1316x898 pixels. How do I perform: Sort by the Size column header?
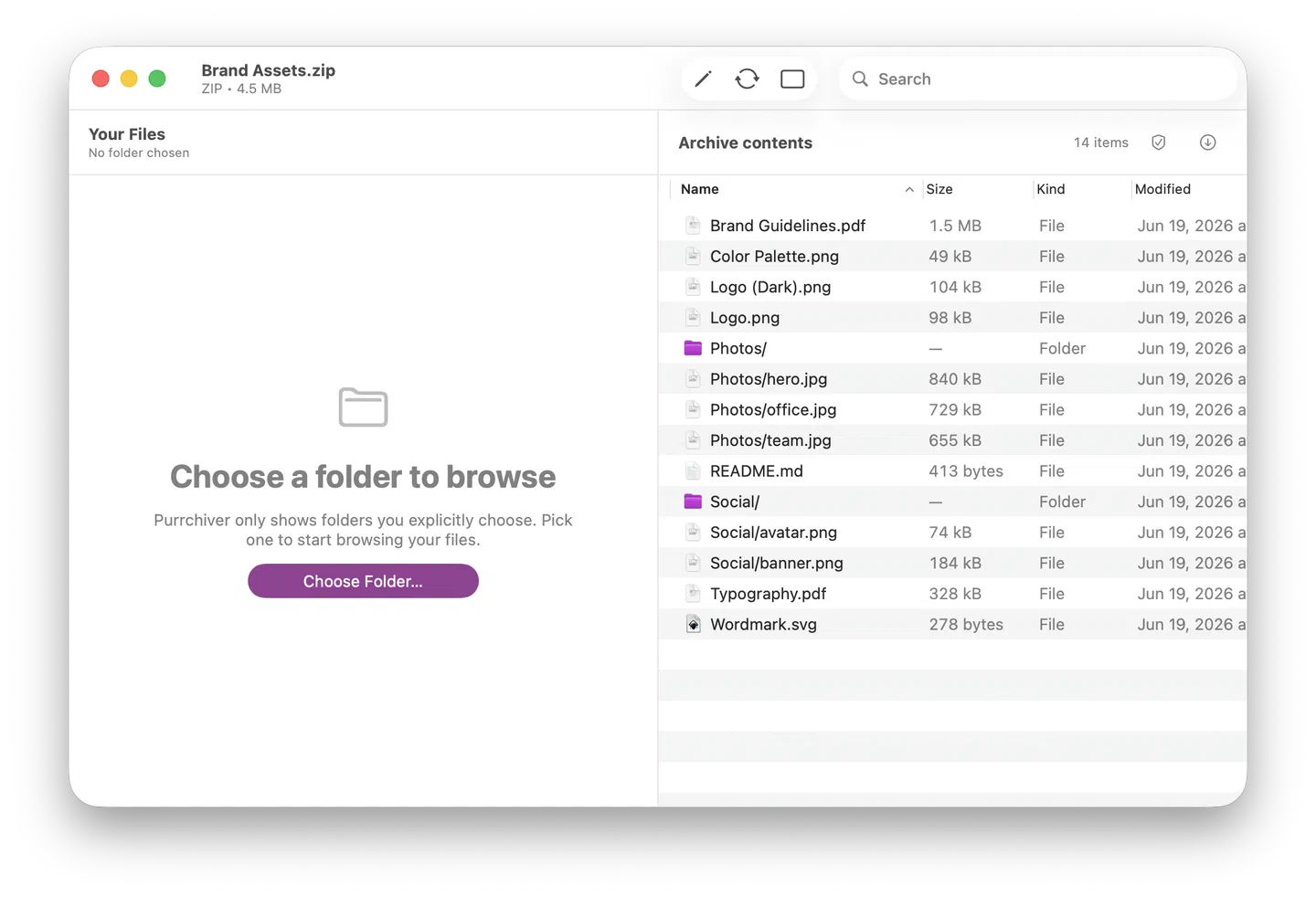[939, 189]
